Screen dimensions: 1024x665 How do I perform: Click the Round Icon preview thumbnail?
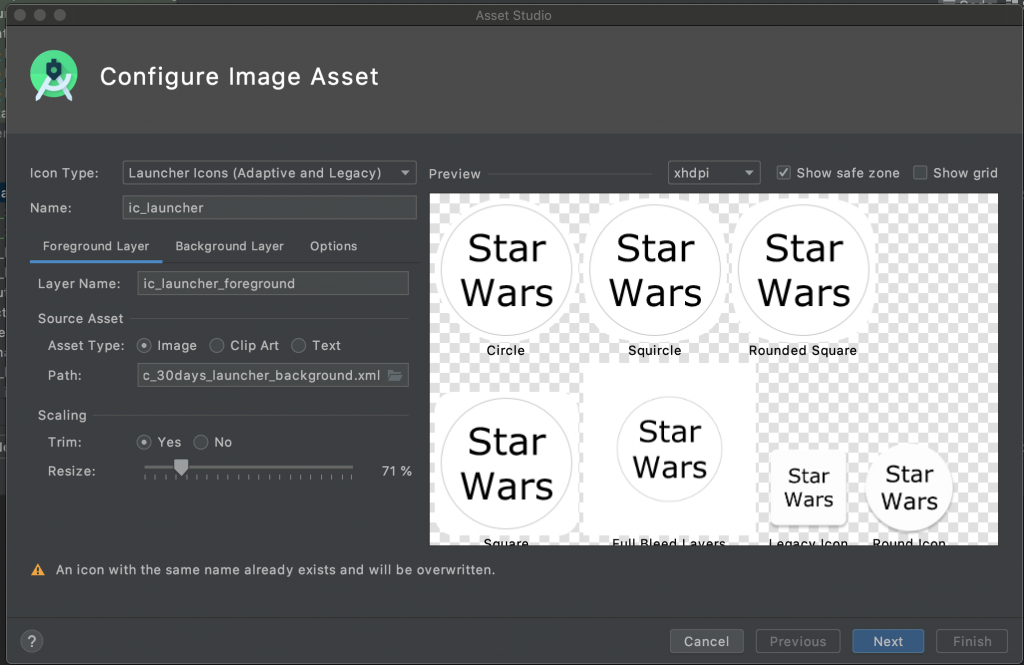coord(909,488)
